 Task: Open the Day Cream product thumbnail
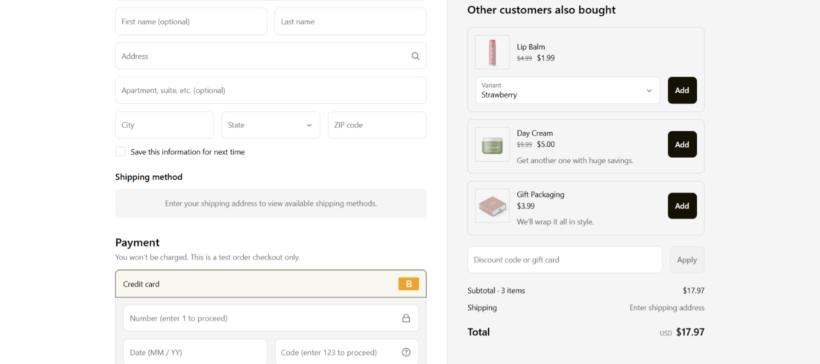click(x=492, y=144)
